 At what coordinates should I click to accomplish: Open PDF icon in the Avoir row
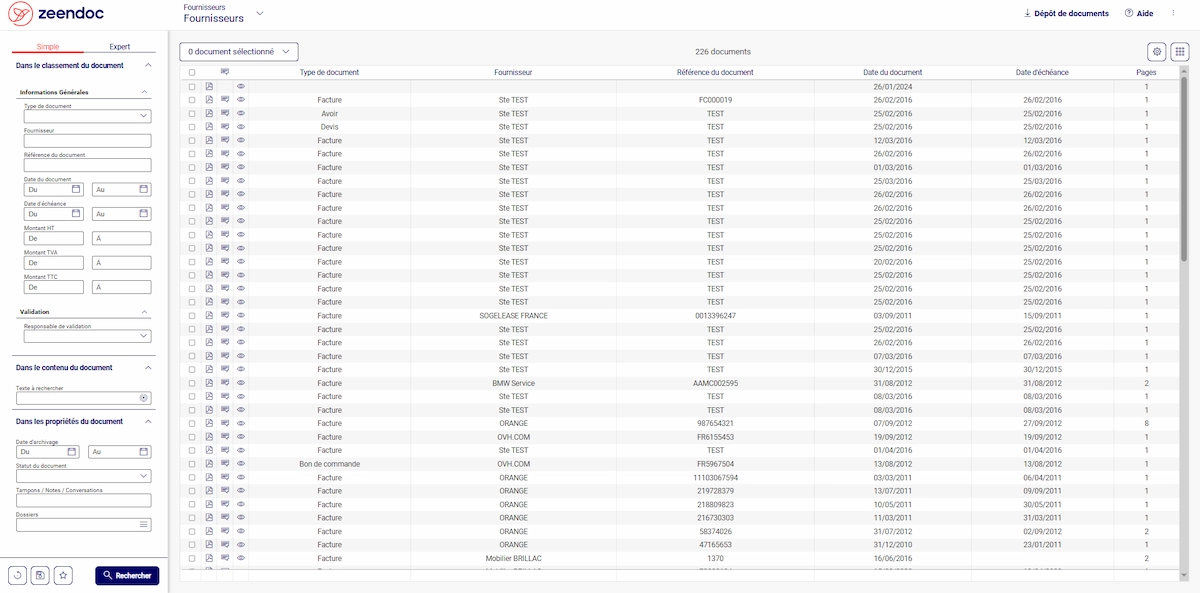pos(209,114)
